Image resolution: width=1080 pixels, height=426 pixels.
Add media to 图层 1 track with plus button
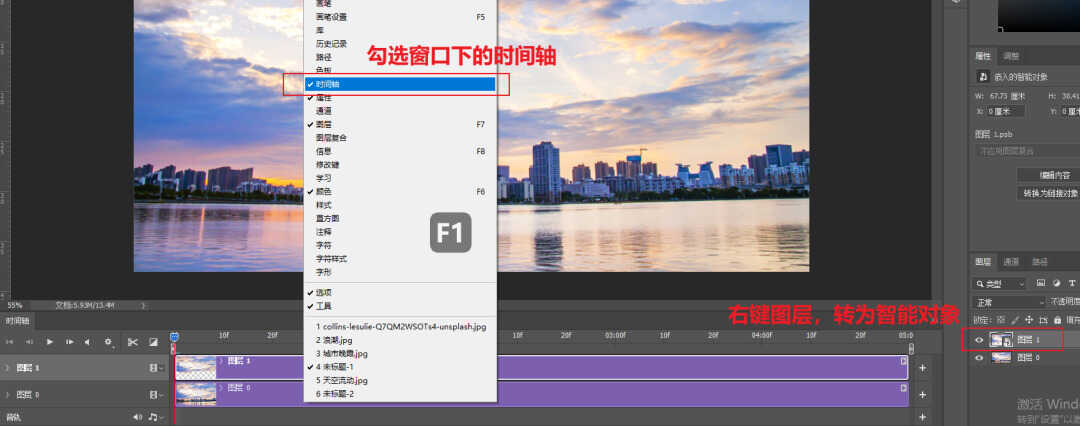tap(922, 368)
